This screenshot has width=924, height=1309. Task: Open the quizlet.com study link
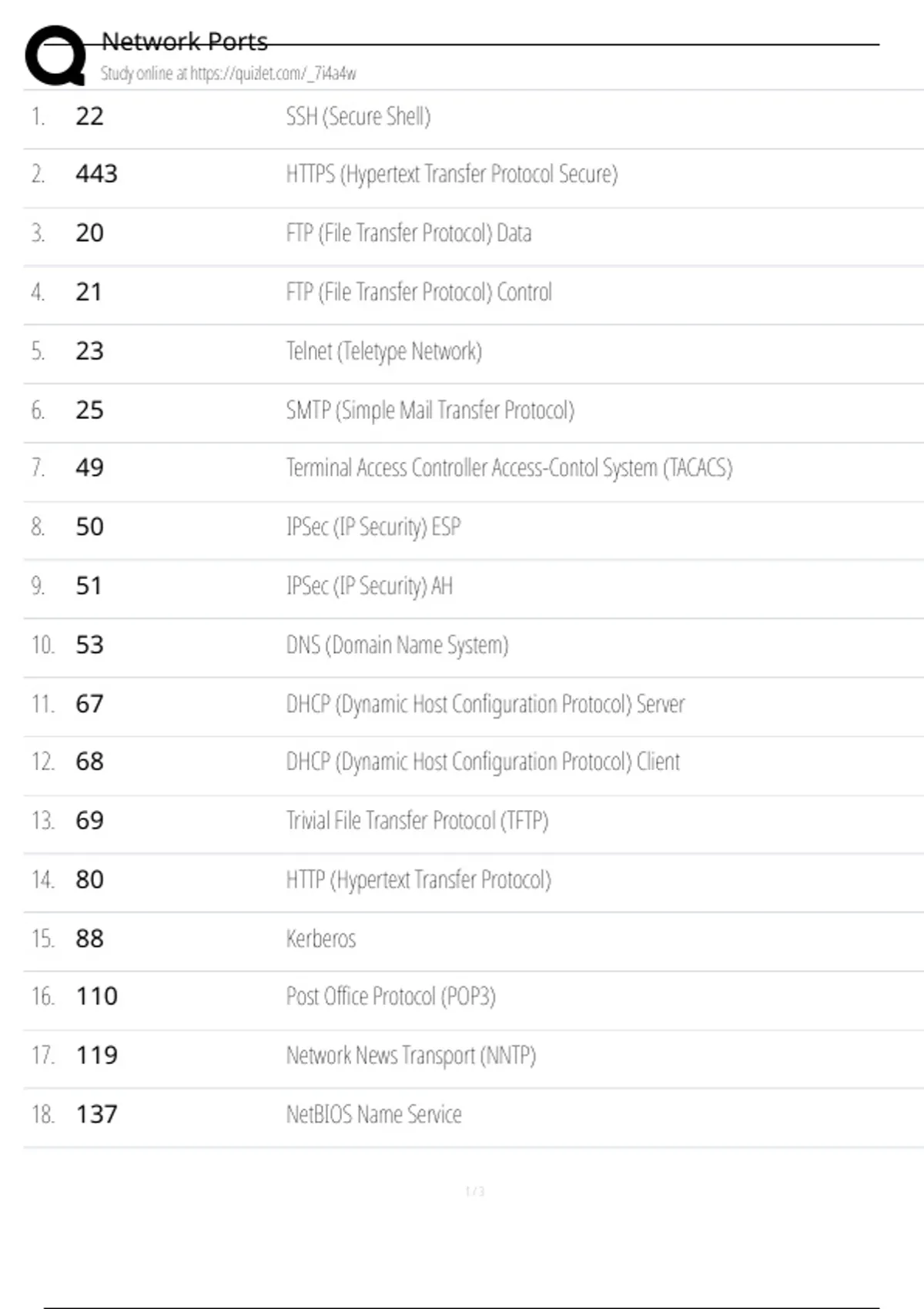tap(228, 74)
